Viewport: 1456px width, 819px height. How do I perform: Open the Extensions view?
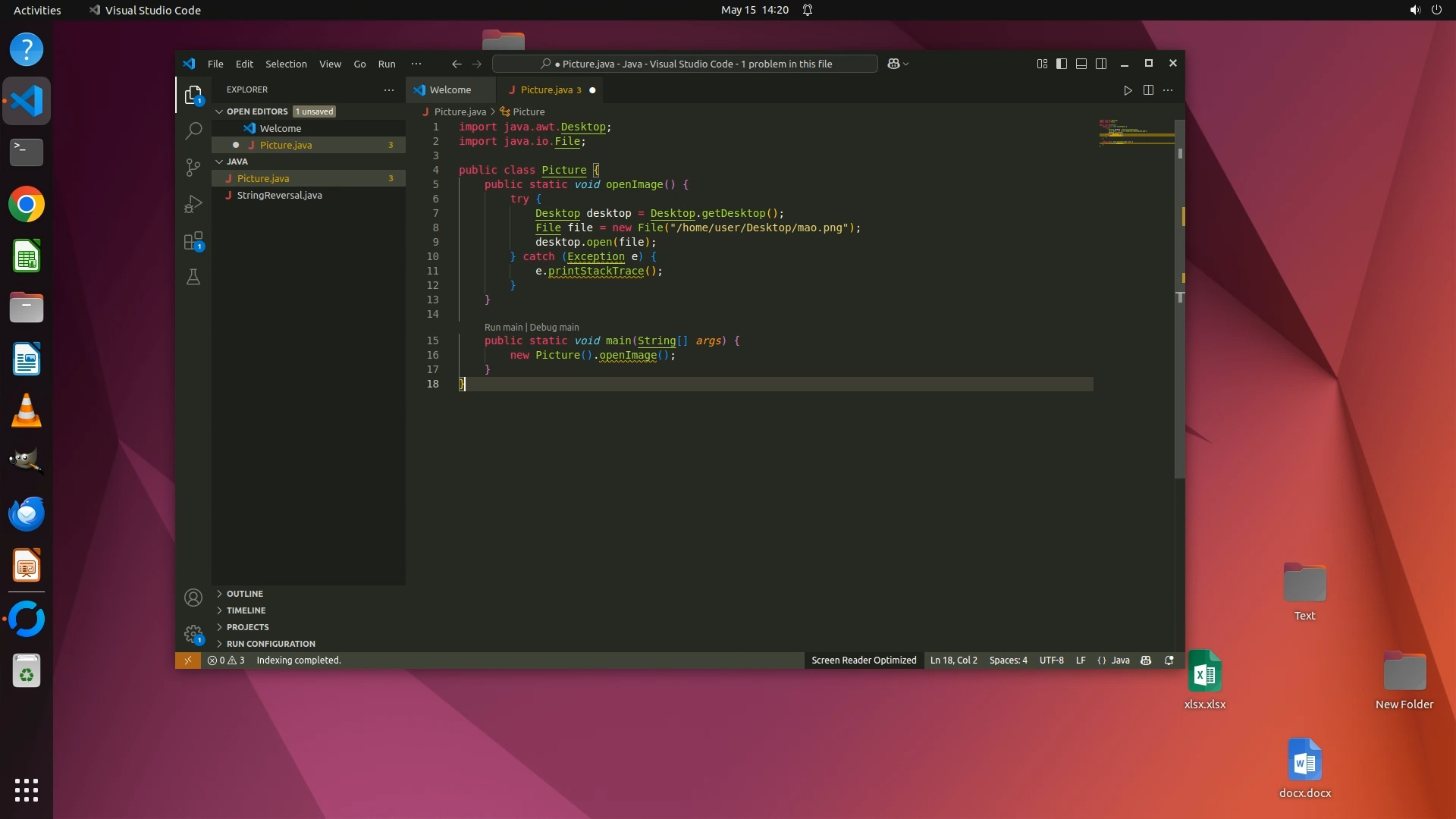pos(193,241)
